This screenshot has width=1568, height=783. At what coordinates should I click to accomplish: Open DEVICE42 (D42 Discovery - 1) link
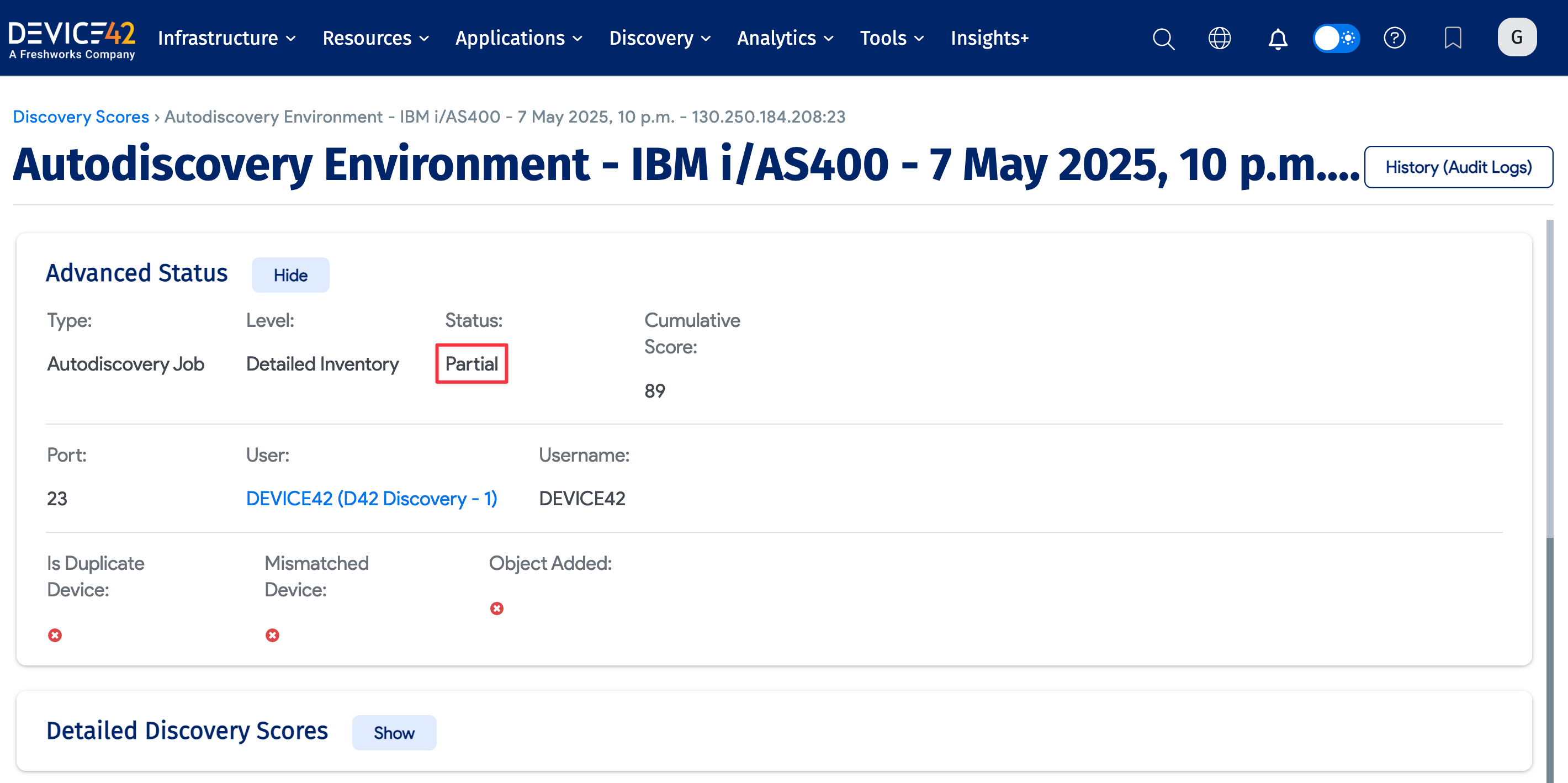pyautogui.click(x=372, y=498)
